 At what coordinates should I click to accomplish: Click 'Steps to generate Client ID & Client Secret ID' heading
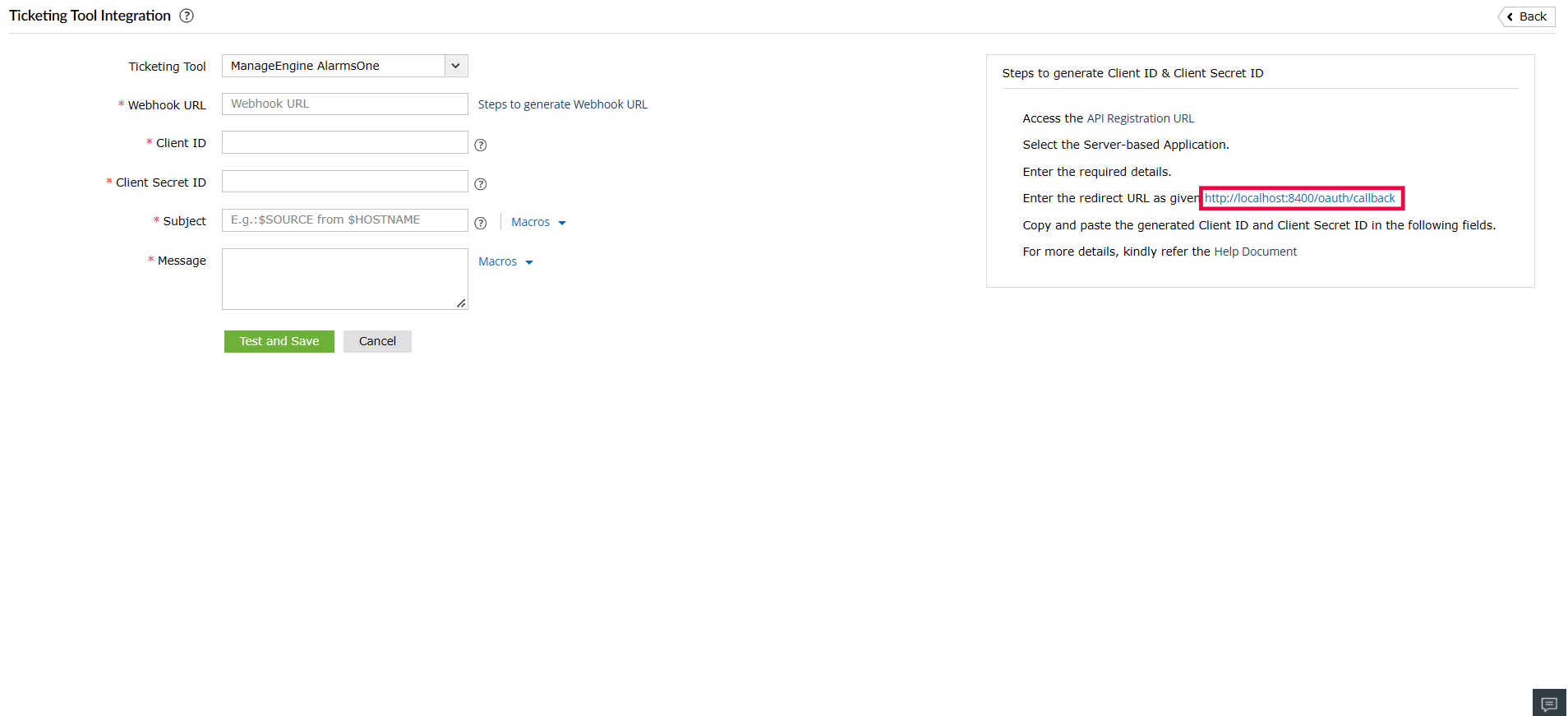[x=1133, y=73]
